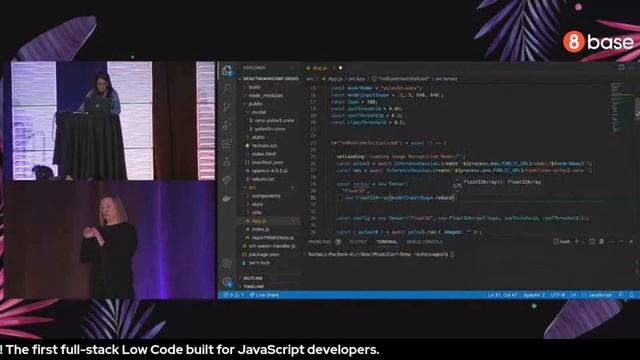Collapse the model folder
The height and width of the screenshot is (360, 640).
(259, 112)
